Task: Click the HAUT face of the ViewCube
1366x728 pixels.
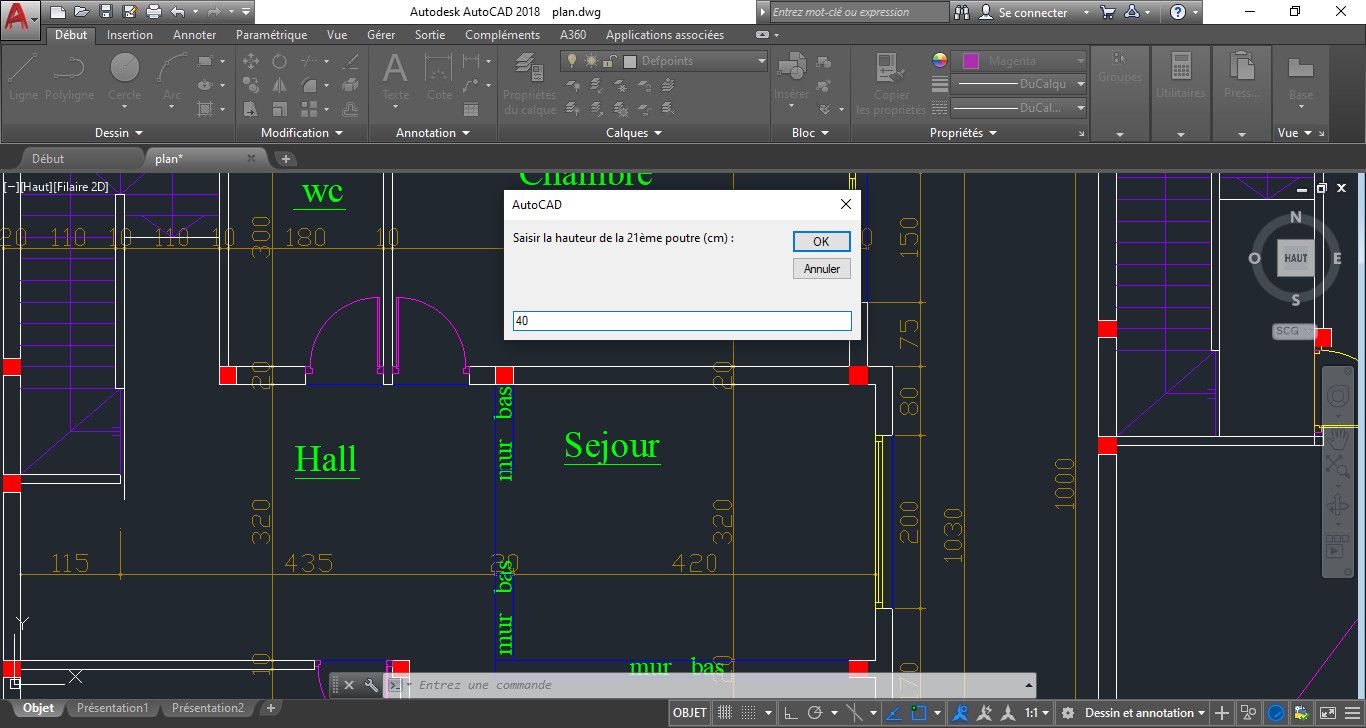Action: tap(1295, 258)
